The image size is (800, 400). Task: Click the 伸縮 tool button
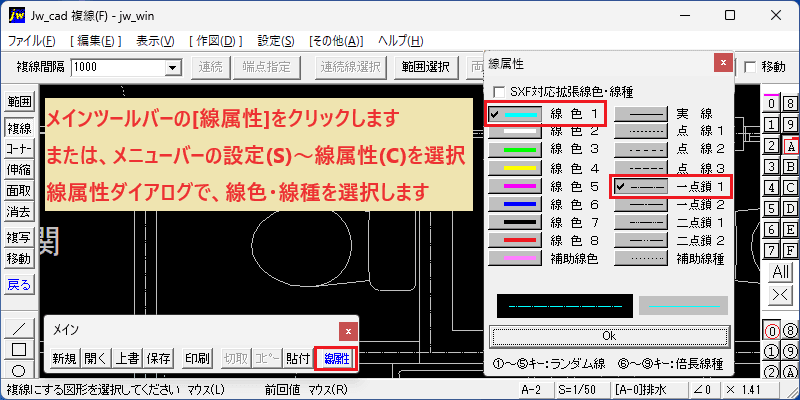[19, 170]
